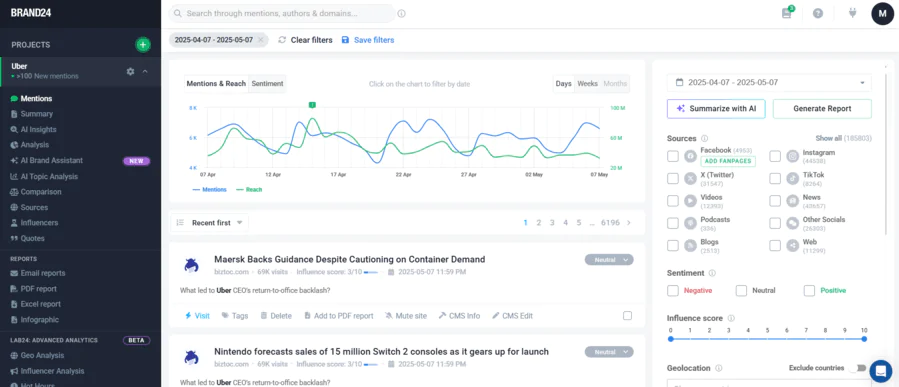Open the notifications icon with green badge
This screenshot has width=899, height=387.
pyautogui.click(x=787, y=13)
